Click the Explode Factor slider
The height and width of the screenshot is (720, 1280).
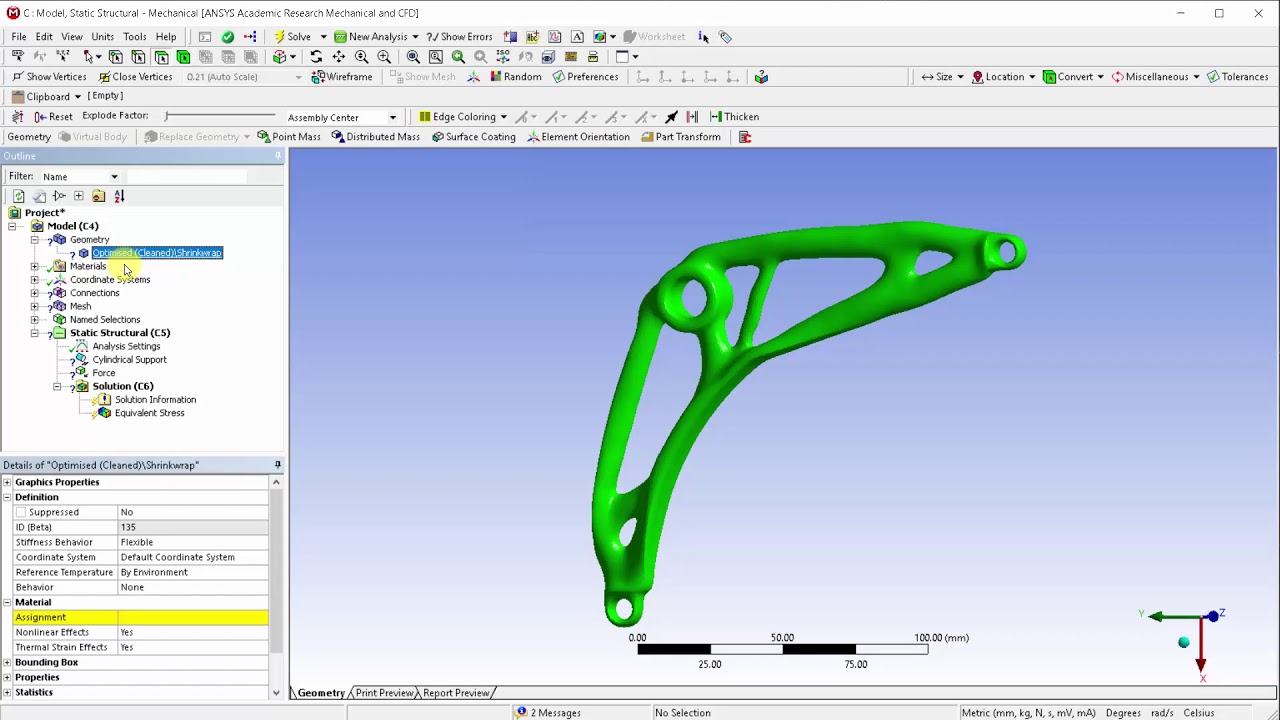coord(220,117)
